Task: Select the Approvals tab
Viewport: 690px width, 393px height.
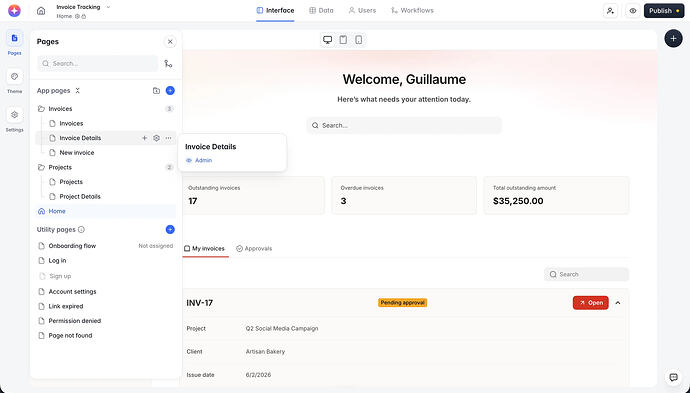Action: [x=254, y=249]
